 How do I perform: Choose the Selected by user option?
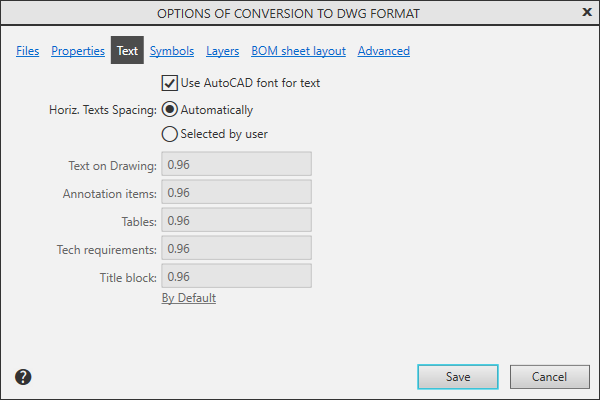point(170,133)
